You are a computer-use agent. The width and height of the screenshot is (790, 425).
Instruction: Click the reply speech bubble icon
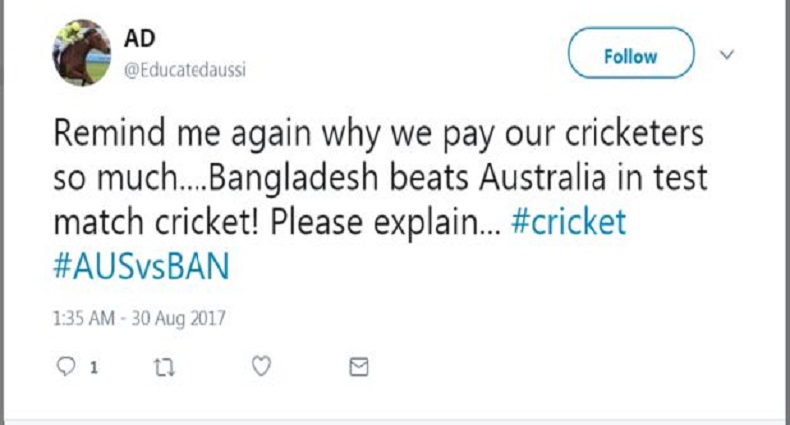coord(66,367)
